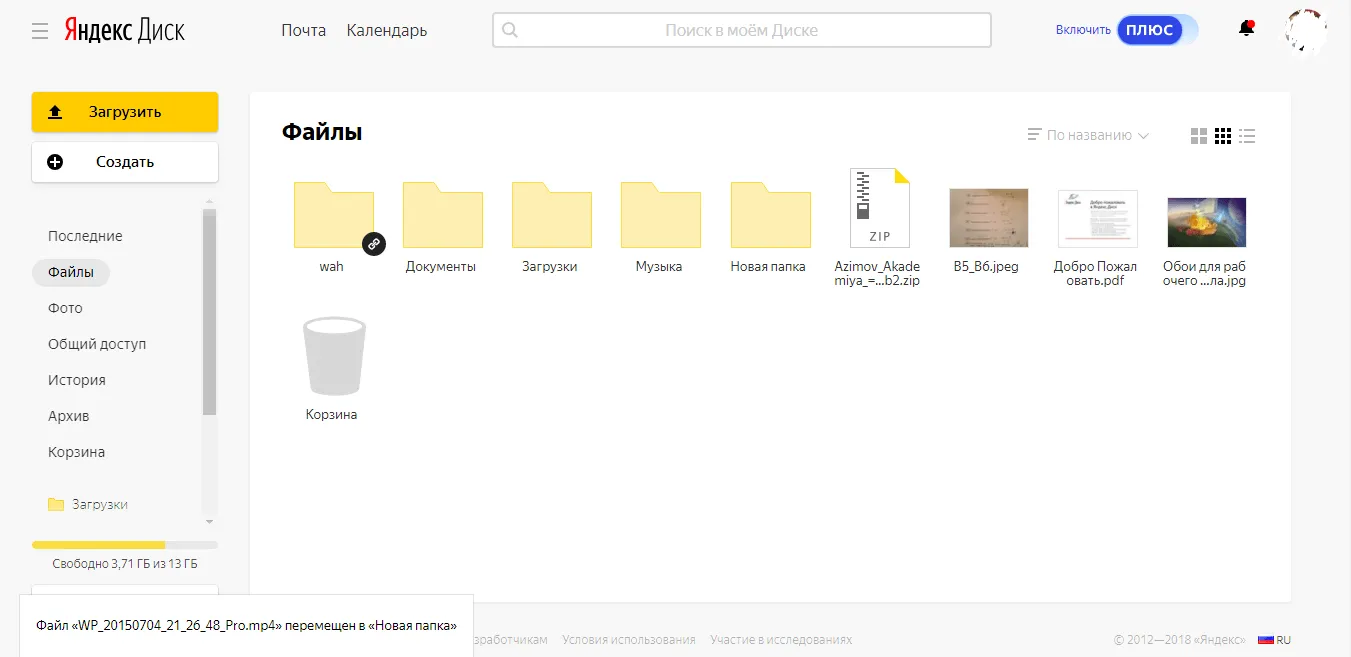Open the user profile avatar

tap(1305, 31)
